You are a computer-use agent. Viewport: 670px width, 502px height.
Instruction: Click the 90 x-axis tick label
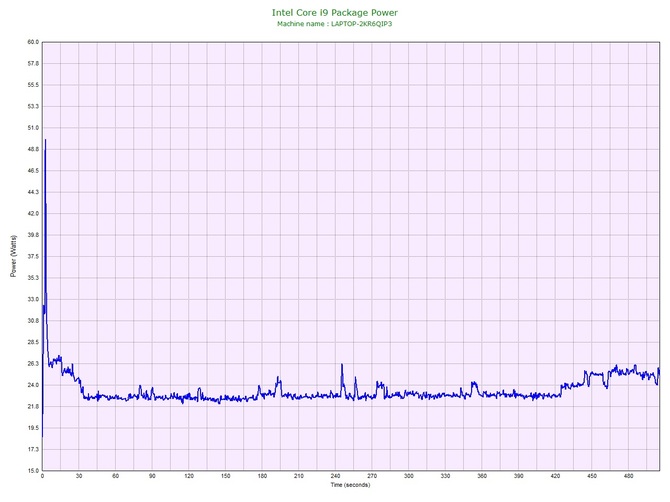(152, 476)
